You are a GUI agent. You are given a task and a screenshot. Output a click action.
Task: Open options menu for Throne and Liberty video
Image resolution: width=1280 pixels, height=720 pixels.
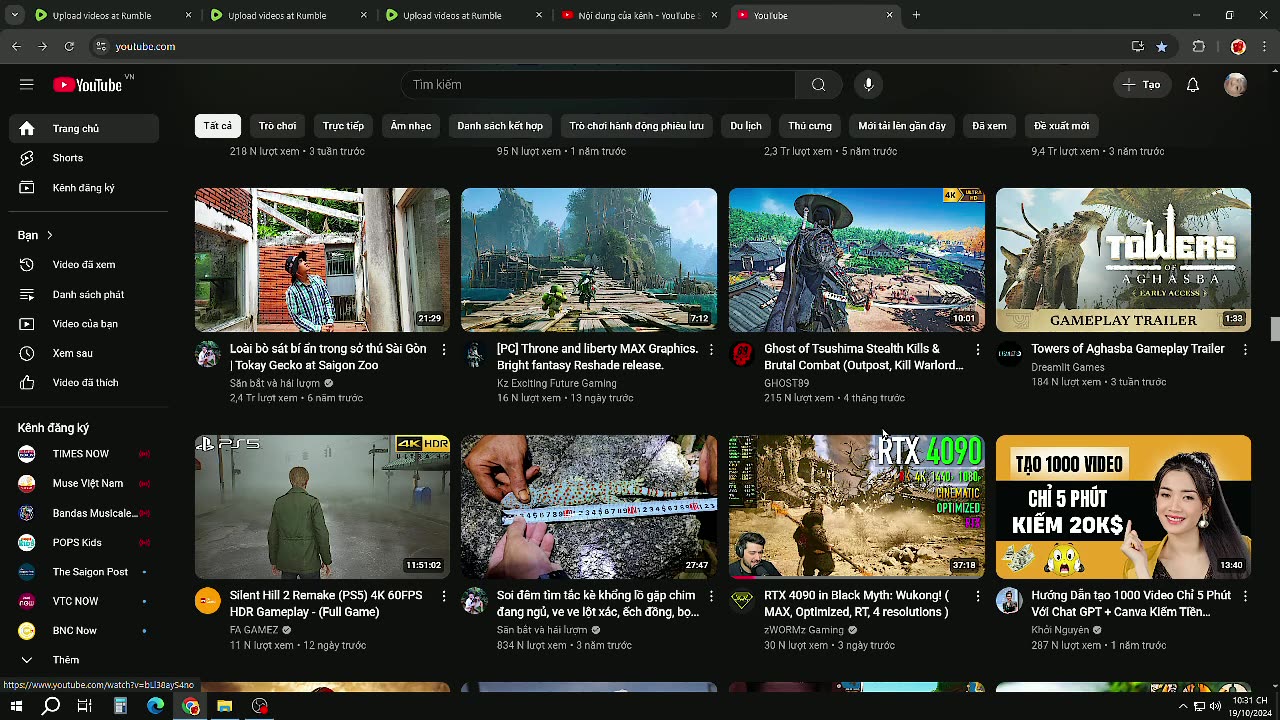[711, 349]
